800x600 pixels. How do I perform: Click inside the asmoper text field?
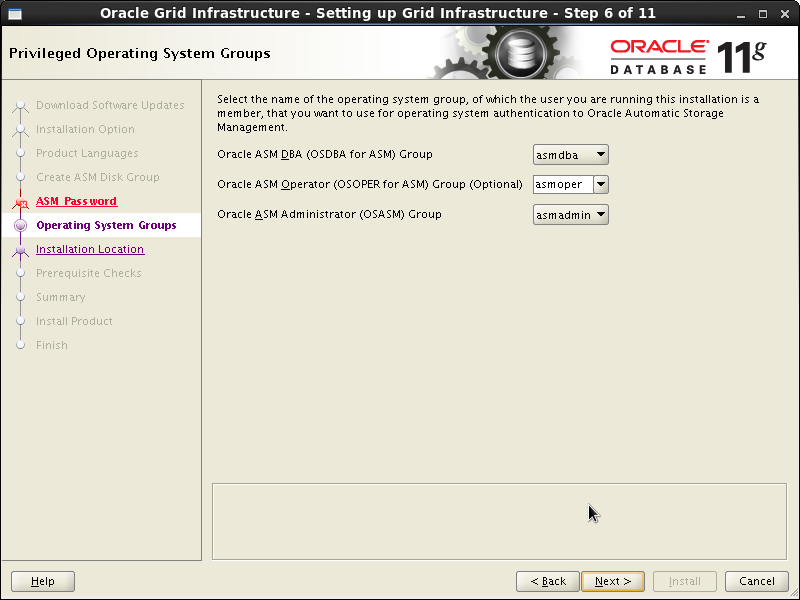coord(563,184)
